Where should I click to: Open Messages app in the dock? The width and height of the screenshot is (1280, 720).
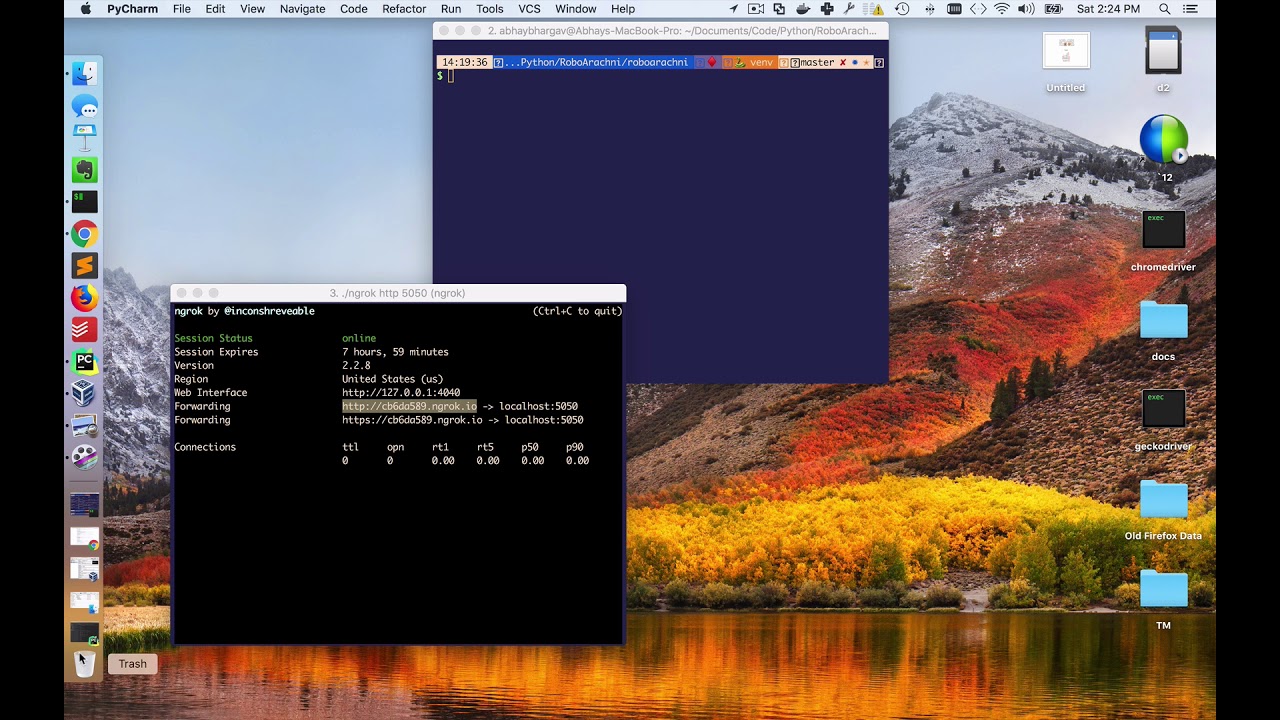85,106
